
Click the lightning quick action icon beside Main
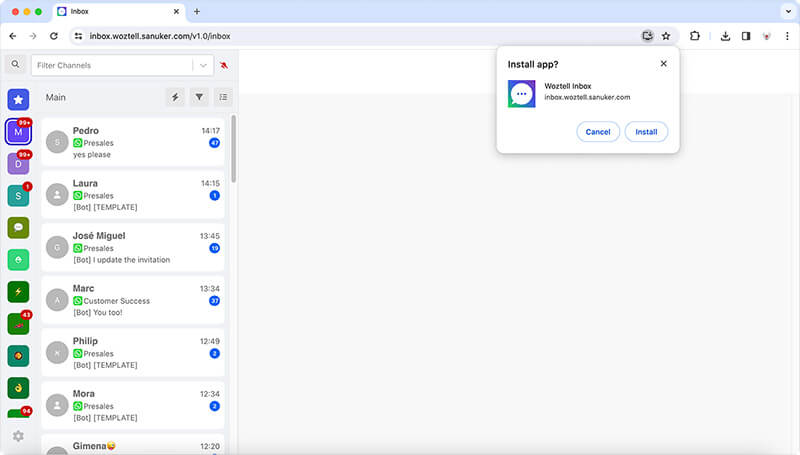[175, 97]
